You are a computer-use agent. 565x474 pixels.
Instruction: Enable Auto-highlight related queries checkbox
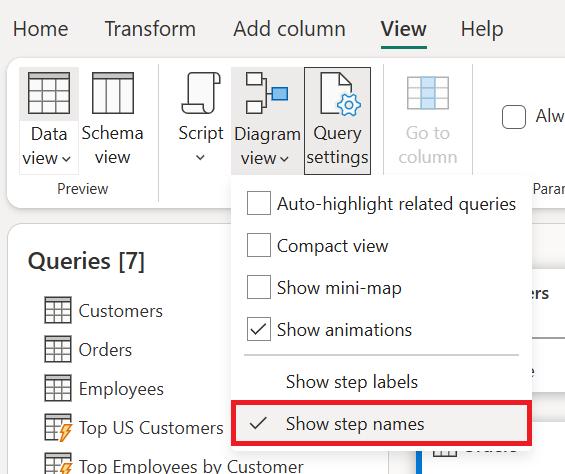pos(259,203)
